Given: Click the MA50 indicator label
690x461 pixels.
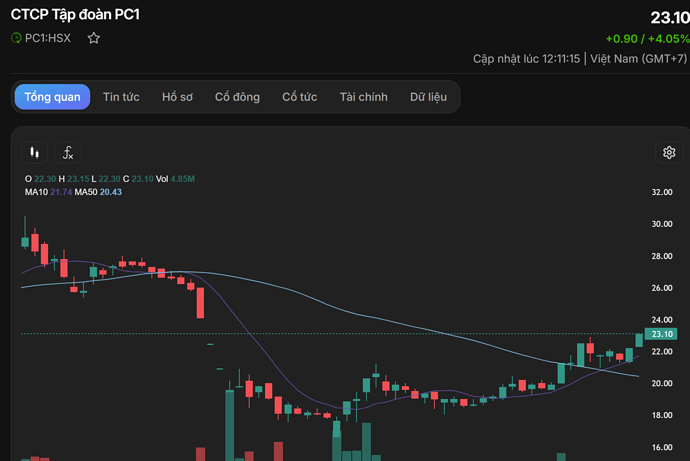Looking at the screenshot, I should (86, 192).
